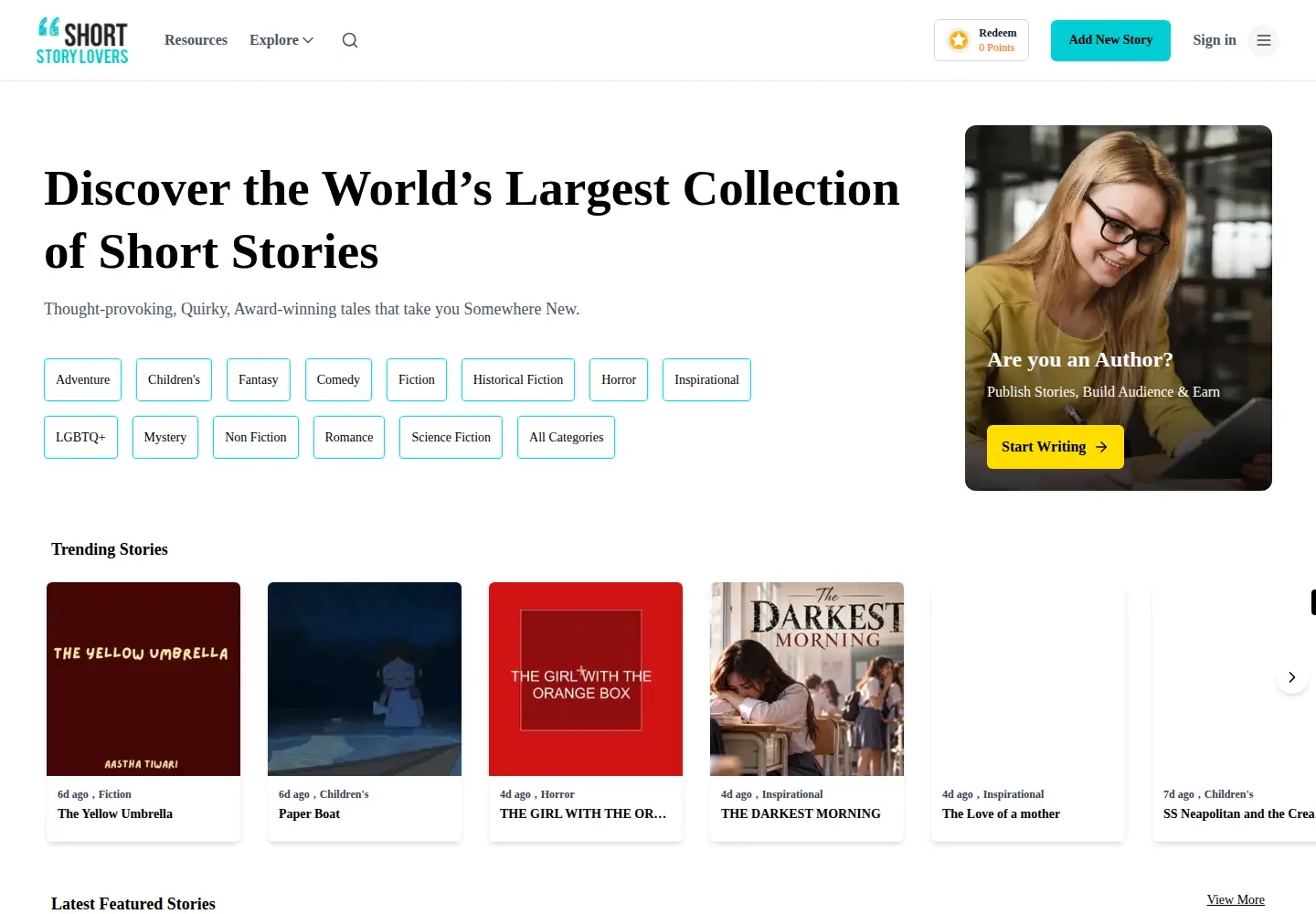Click the Start Writing arrow icon
The image size is (1316, 914).
pyautogui.click(x=1101, y=447)
